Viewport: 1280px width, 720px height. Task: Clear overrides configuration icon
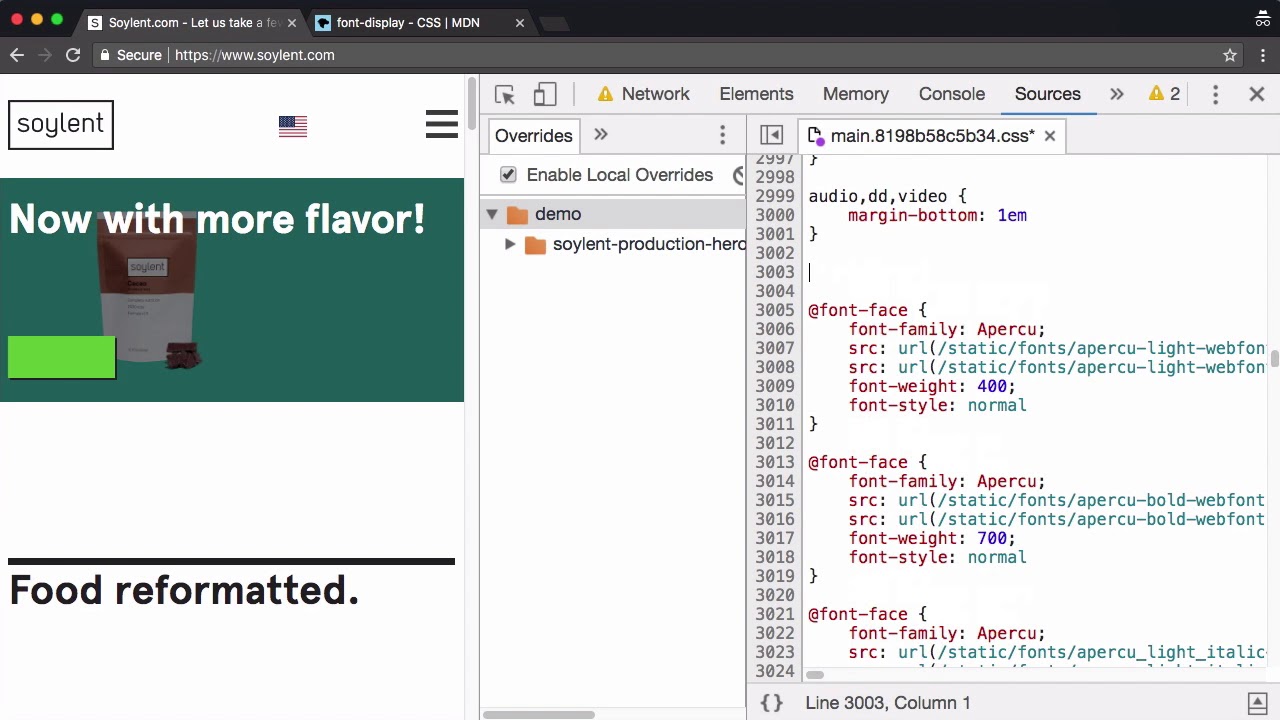click(x=739, y=175)
